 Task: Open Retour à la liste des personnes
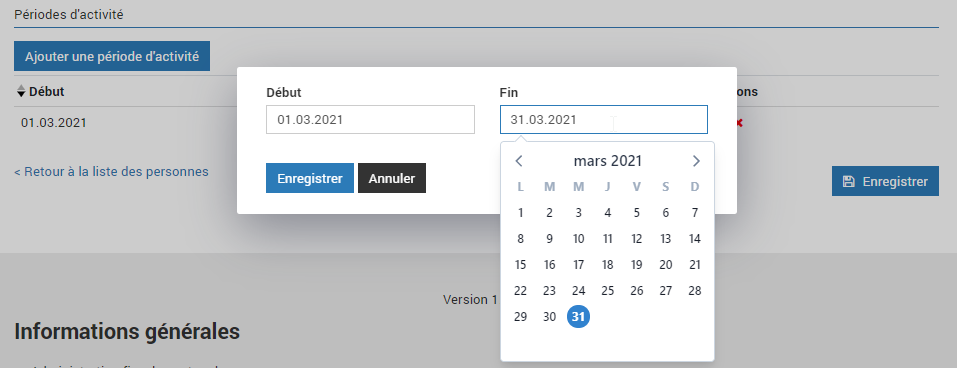111,171
